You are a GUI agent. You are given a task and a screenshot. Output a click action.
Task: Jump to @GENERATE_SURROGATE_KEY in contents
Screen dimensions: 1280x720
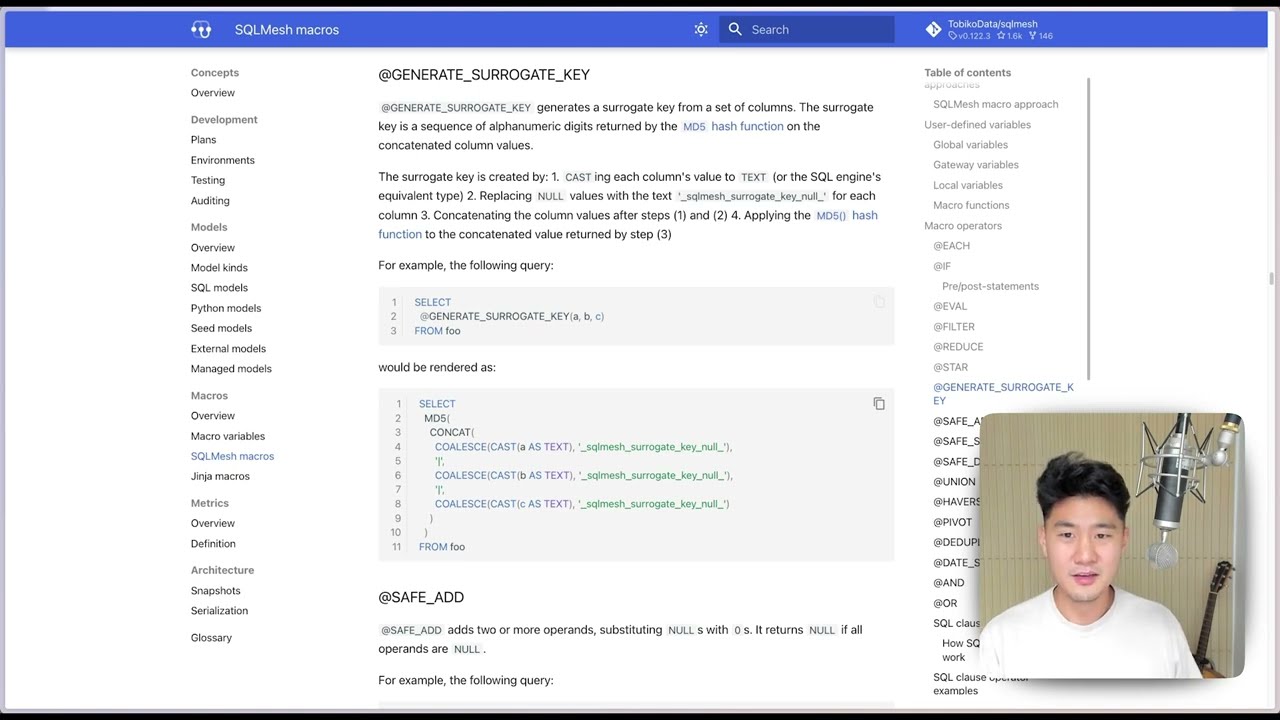[1003, 394]
